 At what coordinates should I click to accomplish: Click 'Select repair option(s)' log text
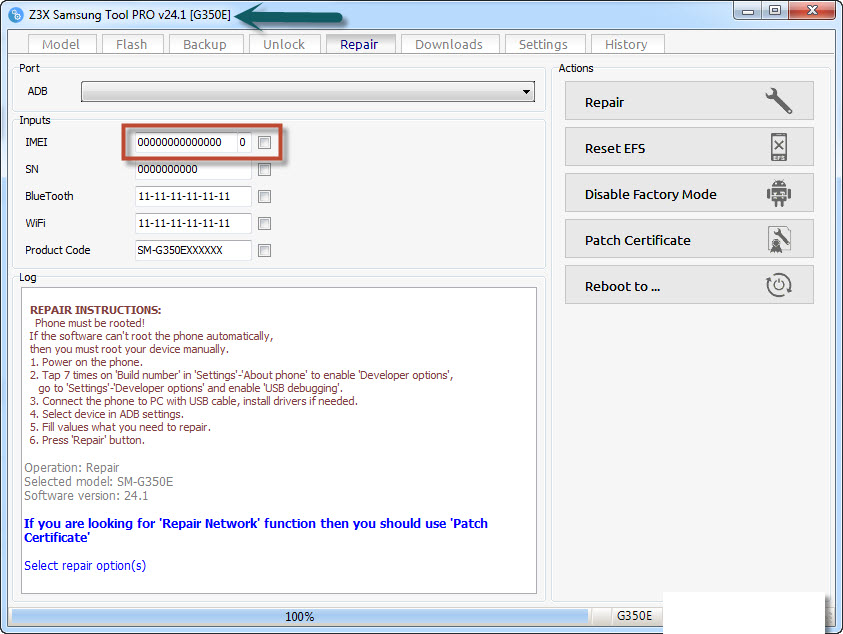coord(85,566)
